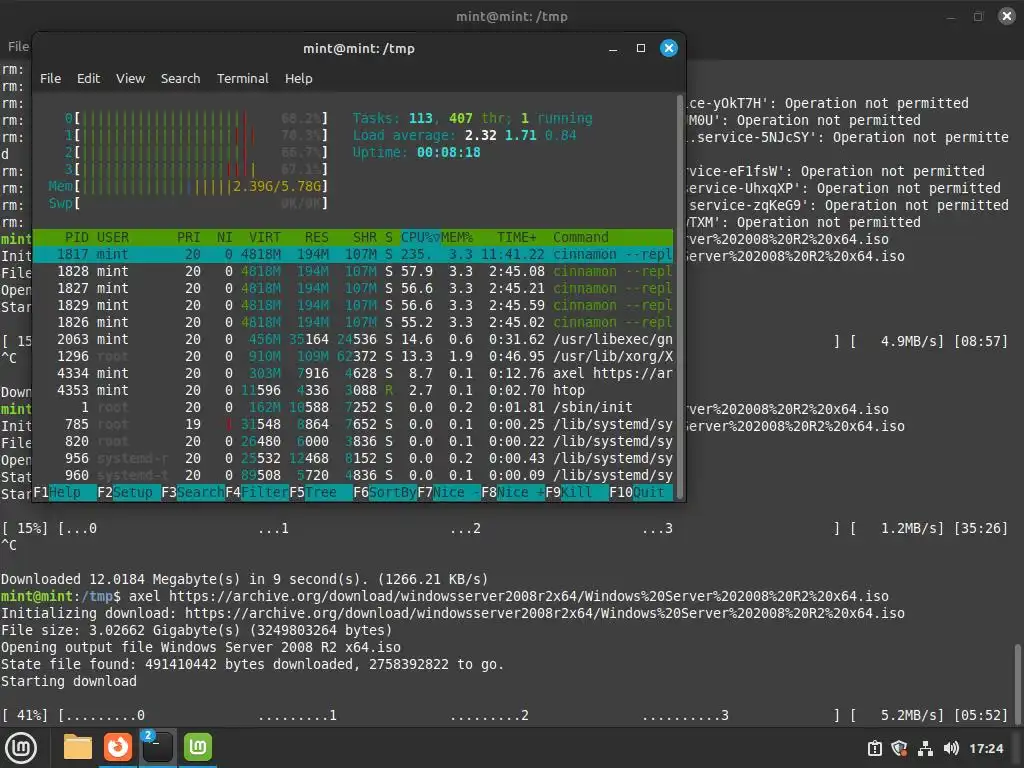Open the green Mint app in taskbar
The height and width of the screenshot is (768, 1024).
point(198,747)
